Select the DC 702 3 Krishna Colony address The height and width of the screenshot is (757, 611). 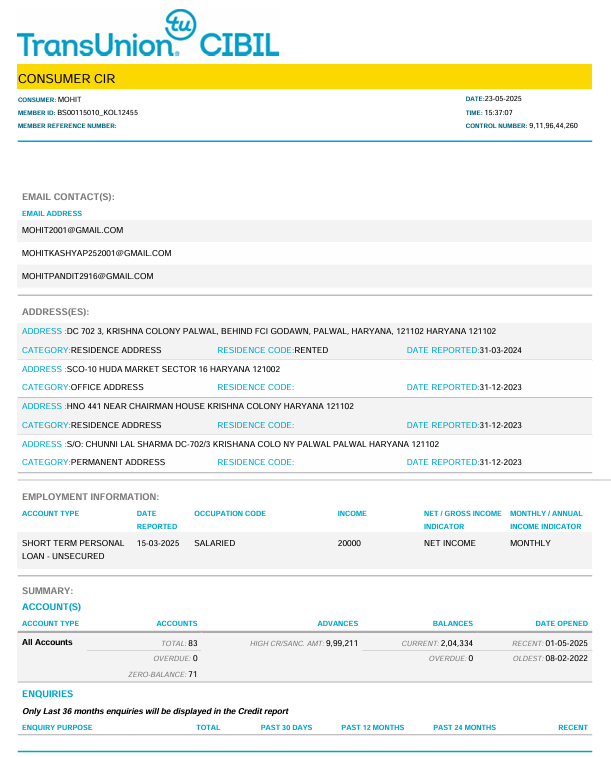click(281, 331)
